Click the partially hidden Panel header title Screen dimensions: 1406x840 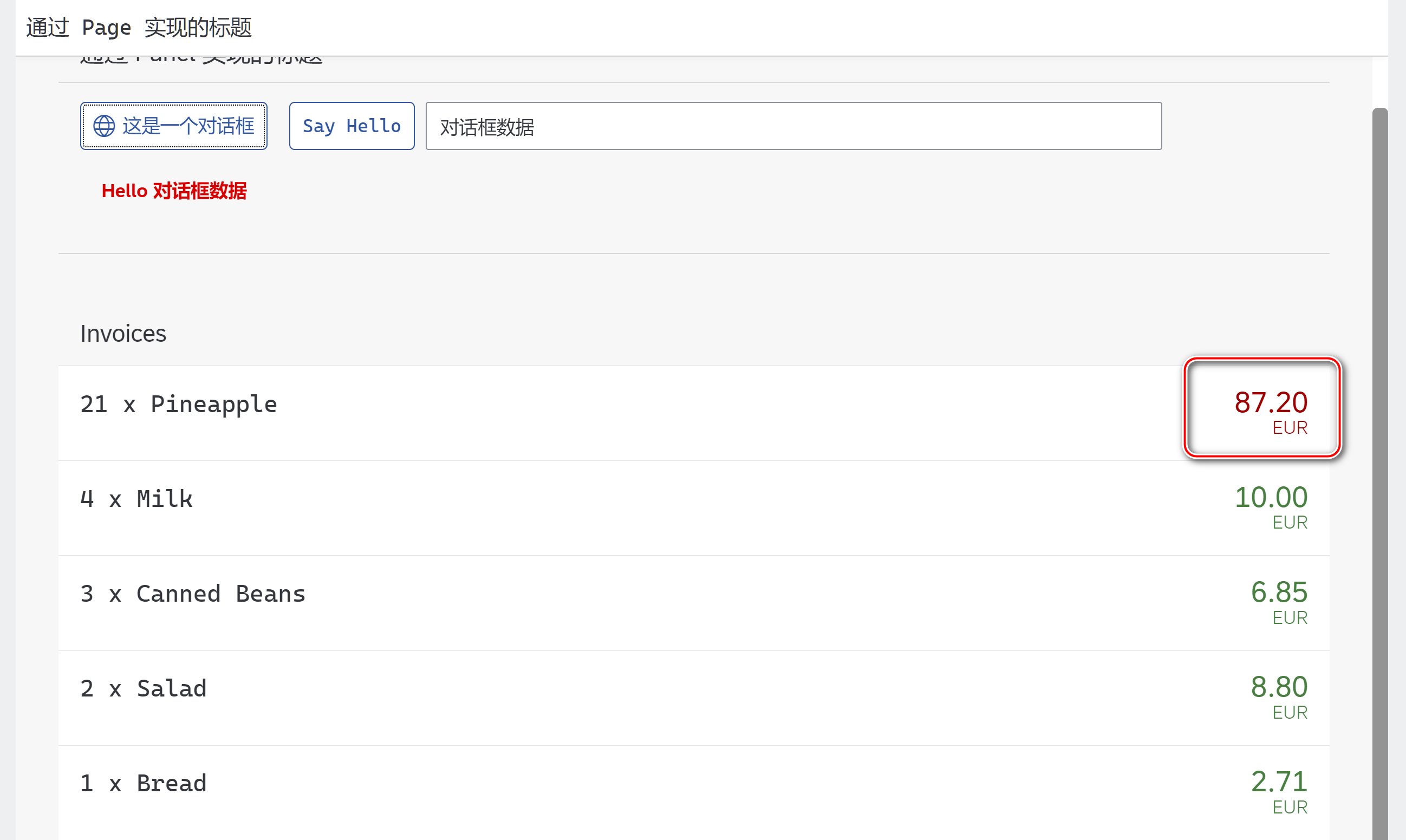click(201, 60)
